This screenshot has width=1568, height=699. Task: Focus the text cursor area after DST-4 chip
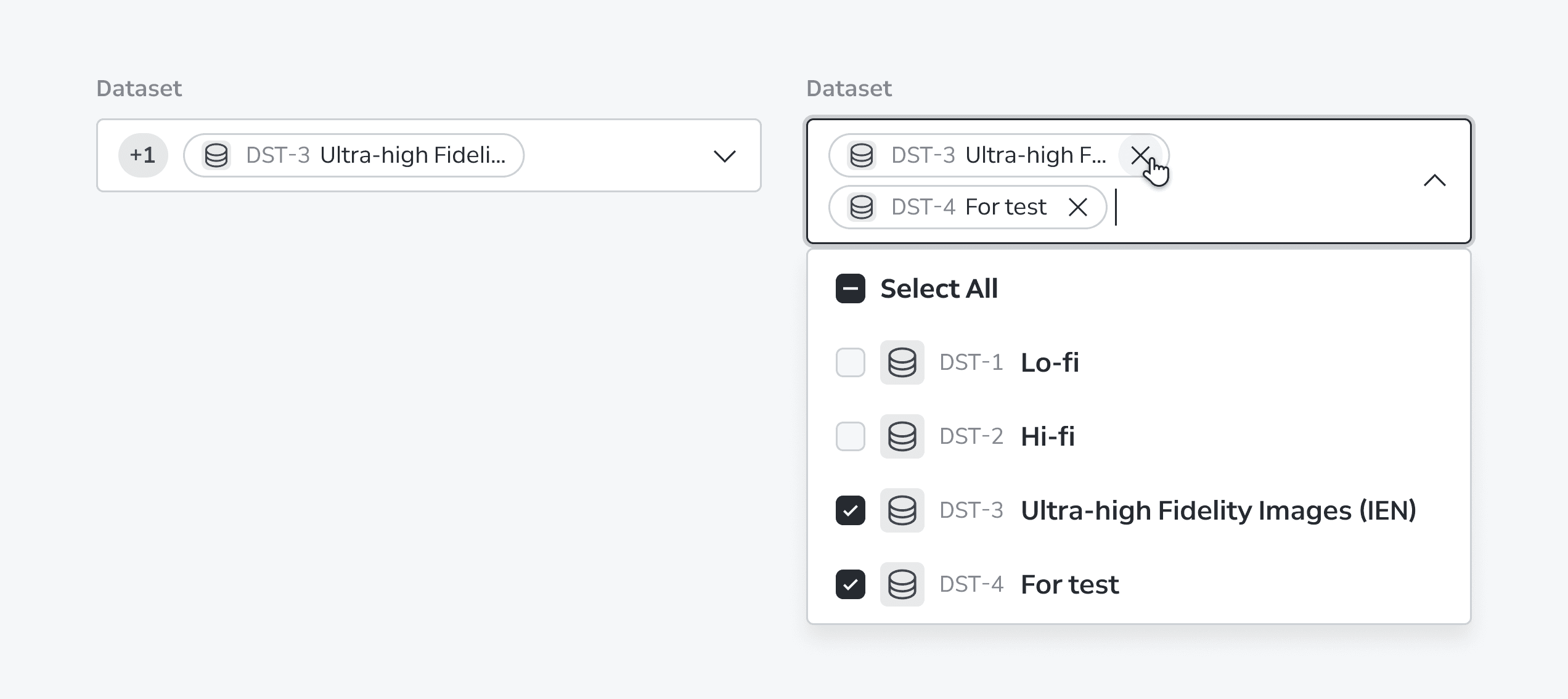1264,208
